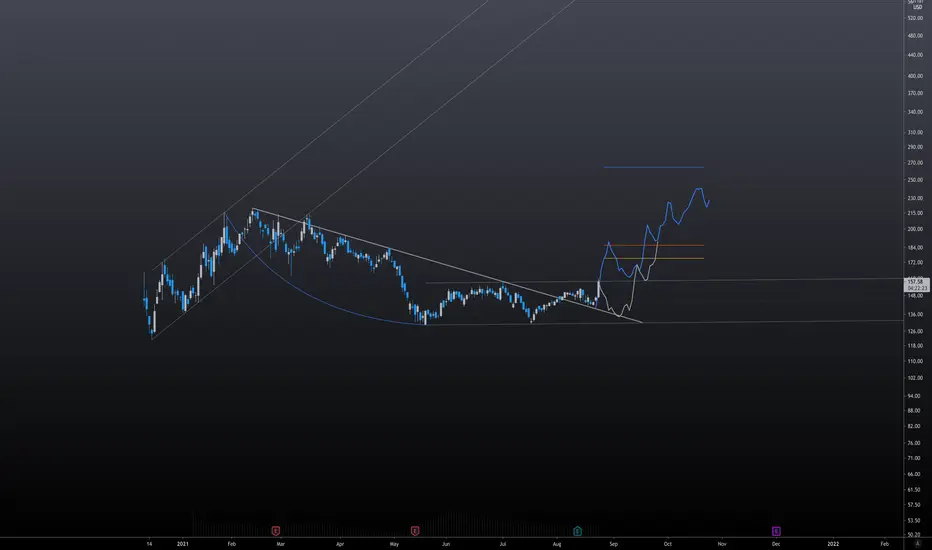Click the 126.00 price axis label
932x550 pixels.
pyautogui.click(x=915, y=331)
